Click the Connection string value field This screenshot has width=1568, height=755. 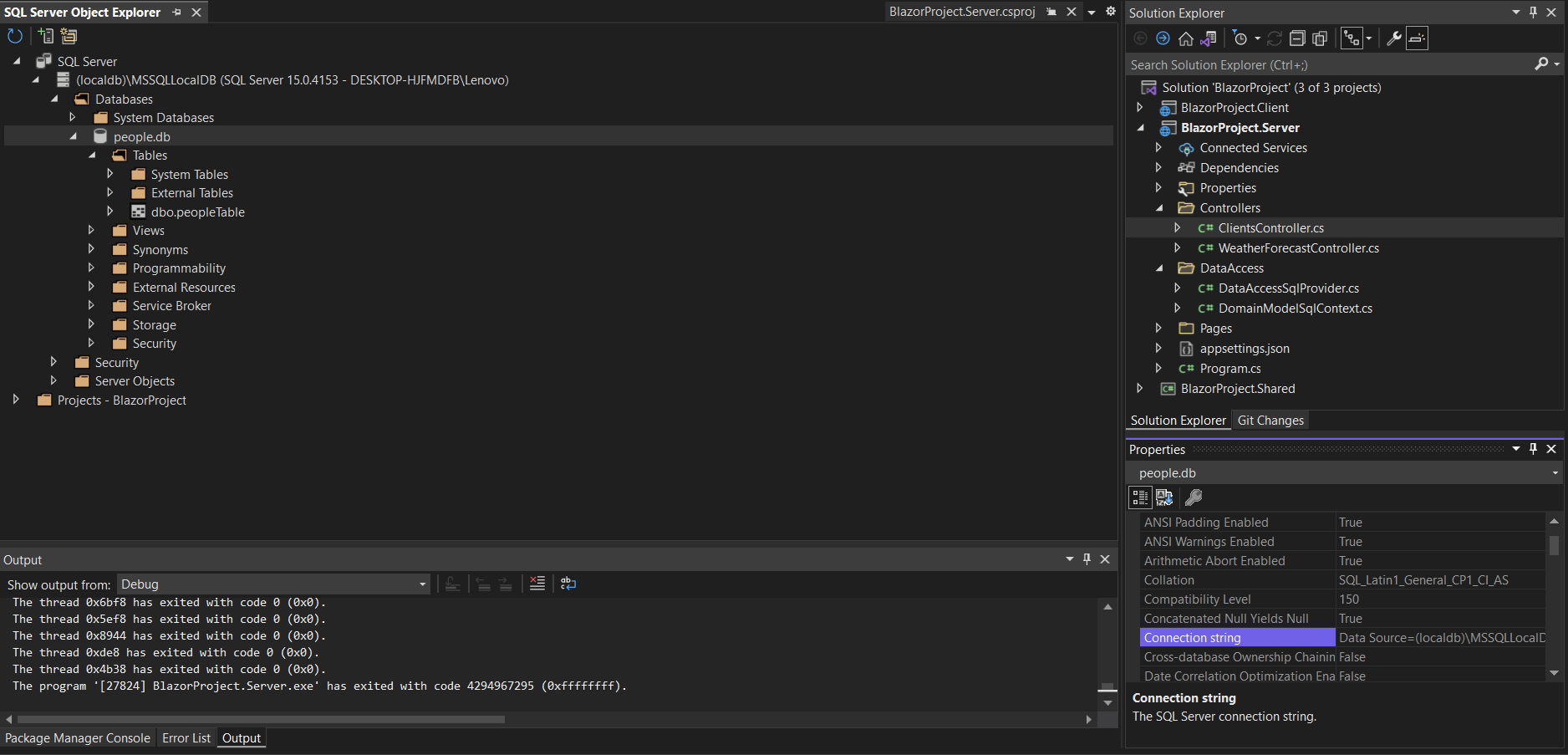point(1441,638)
